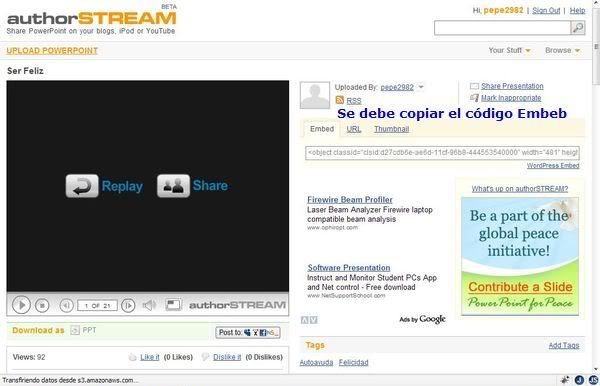Click the Mark Inappropriate link
The width and height of the screenshot is (600, 386).
click(x=511, y=98)
